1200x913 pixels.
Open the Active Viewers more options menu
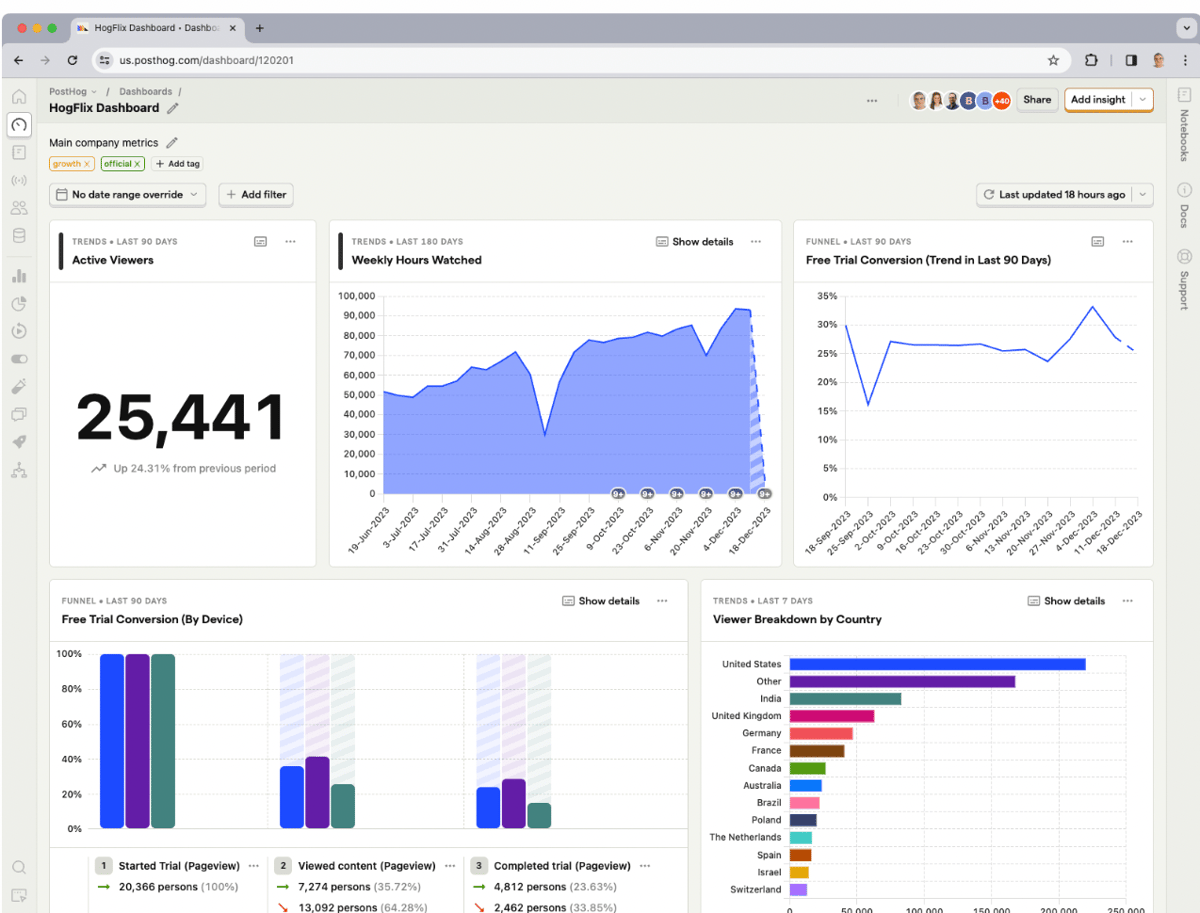[291, 242]
